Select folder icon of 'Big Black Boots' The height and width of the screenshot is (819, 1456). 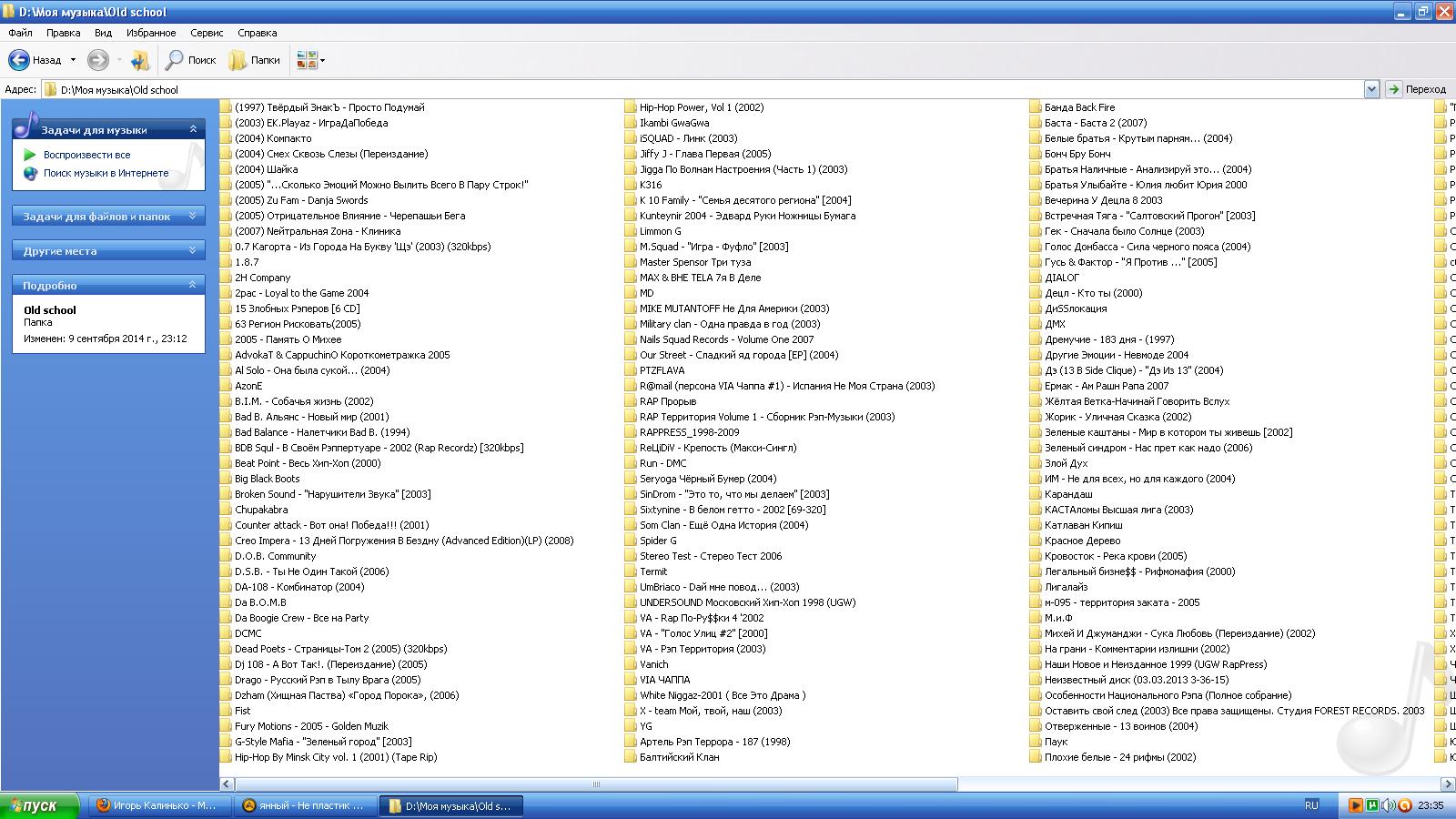pos(226,479)
